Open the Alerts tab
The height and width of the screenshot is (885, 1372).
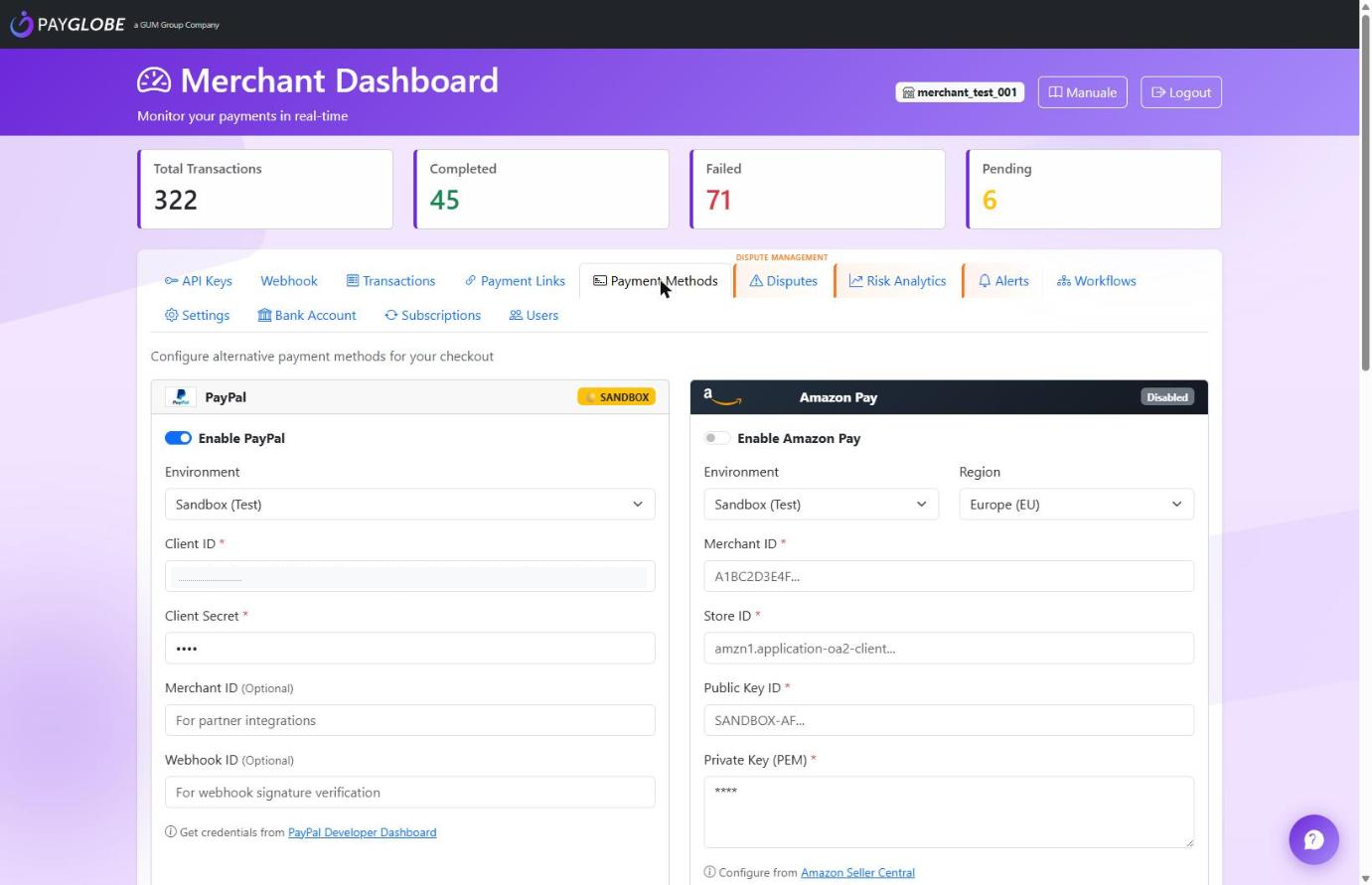1003,281
